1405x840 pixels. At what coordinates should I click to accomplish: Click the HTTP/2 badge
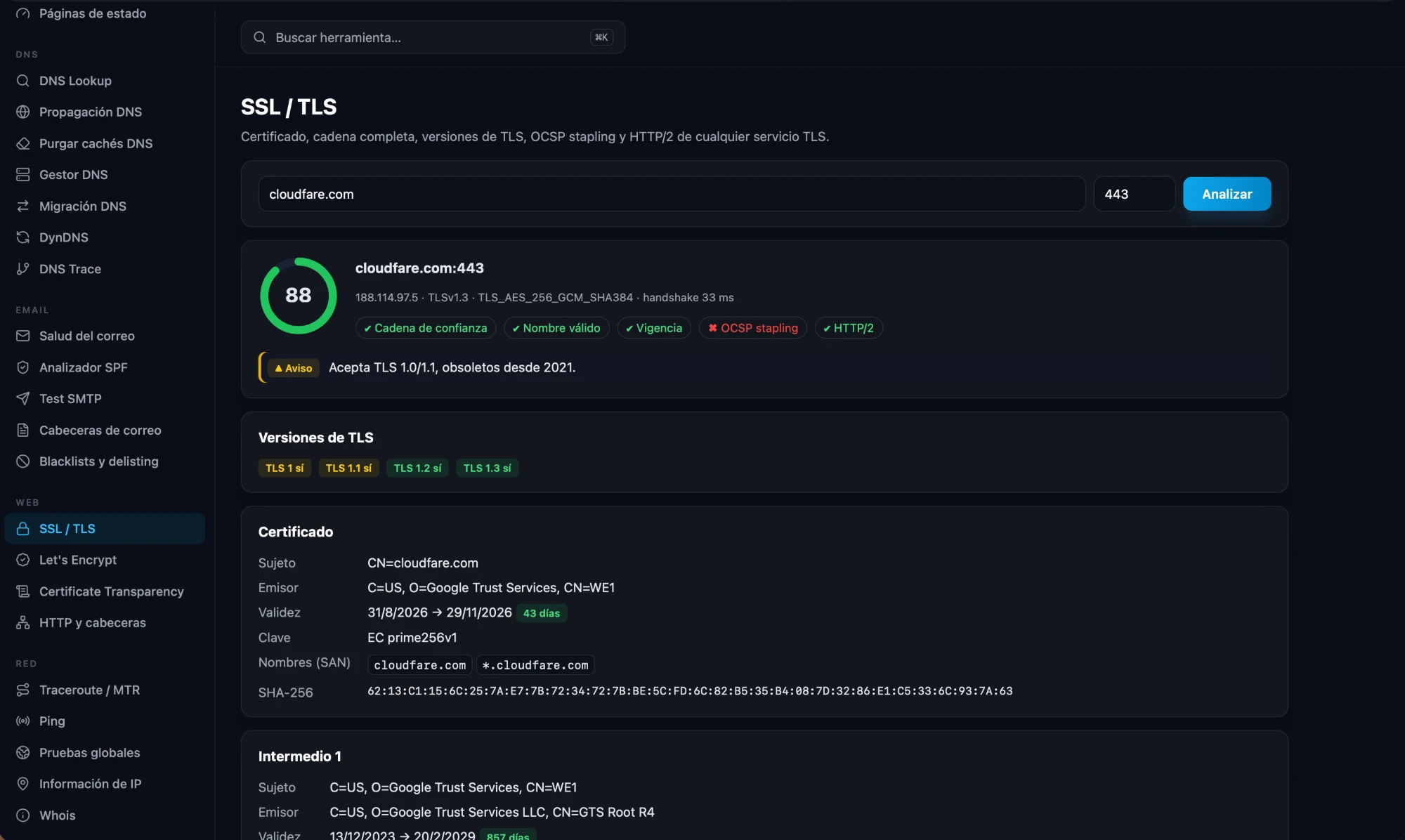coord(849,328)
